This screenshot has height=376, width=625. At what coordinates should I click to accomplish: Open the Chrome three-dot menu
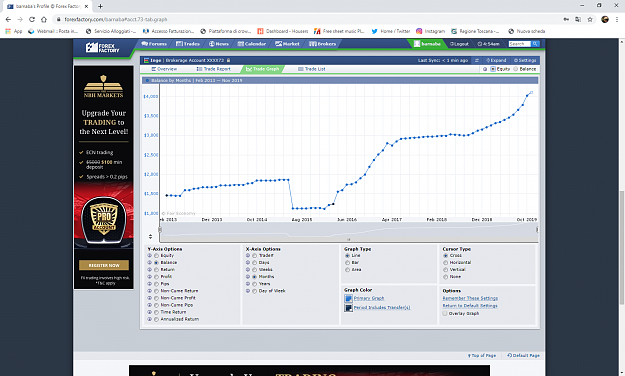click(617, 19)
